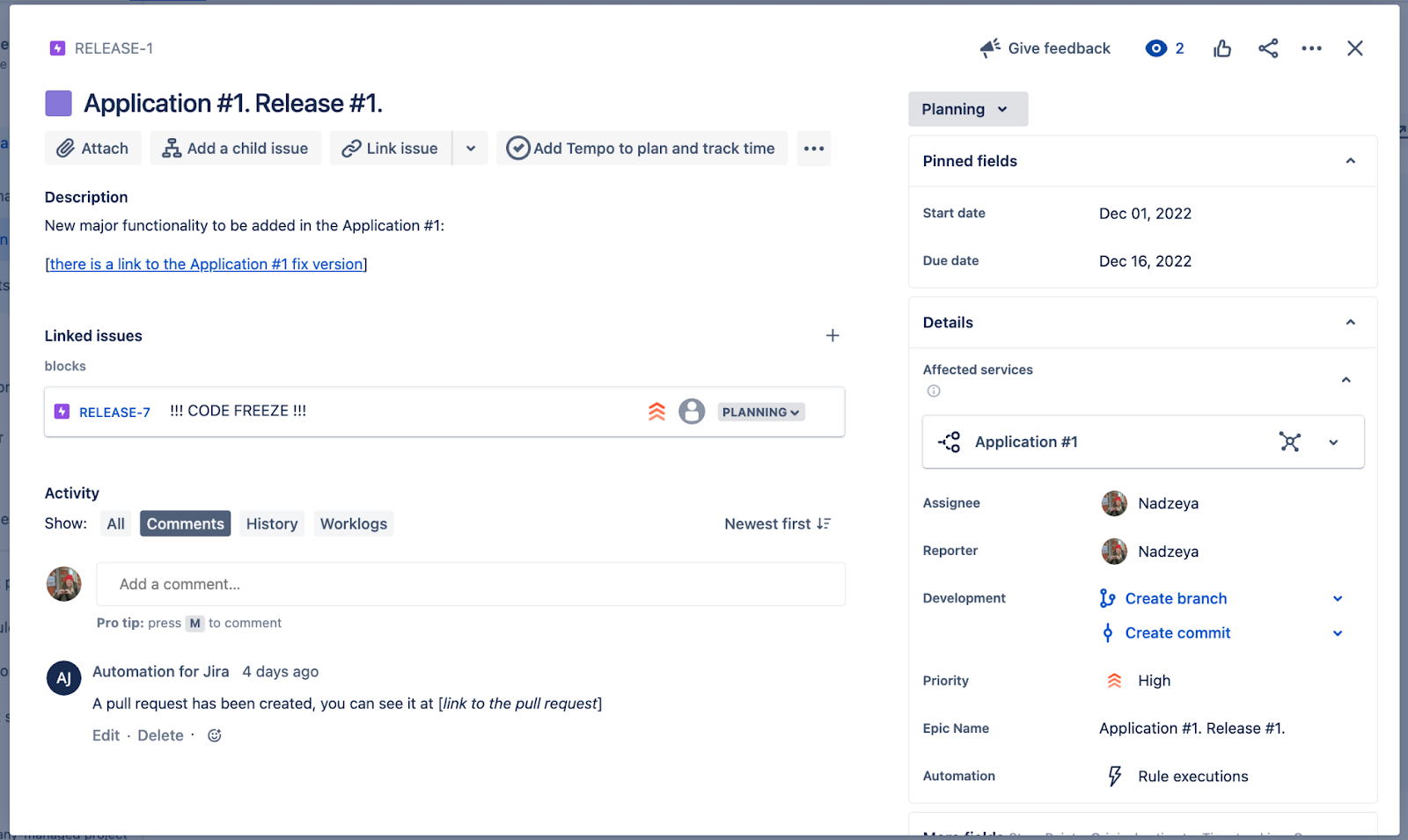The width and height of the screenshot is (1408, 840).
Task: Click the RELEASE-7 issue type icon
Action: (x=62, y=412)
